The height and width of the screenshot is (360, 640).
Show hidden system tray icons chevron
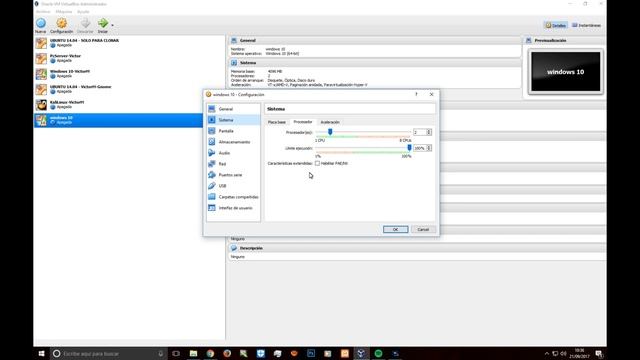coord(547,353)
